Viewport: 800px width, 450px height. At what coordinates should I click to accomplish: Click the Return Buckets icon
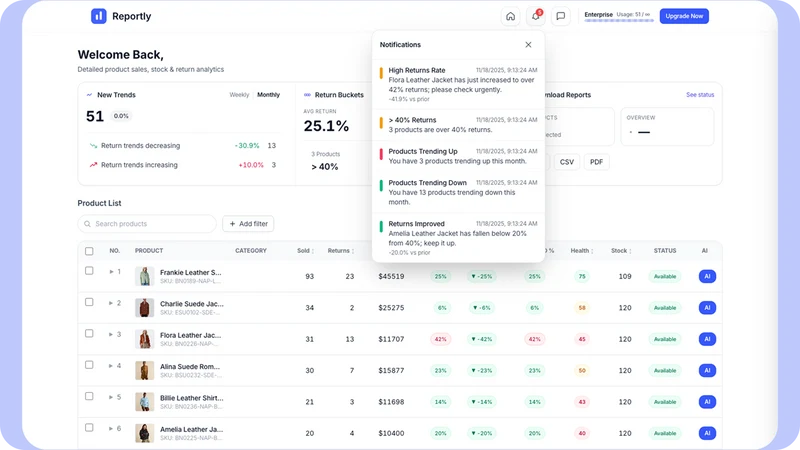[x=307, y=95]
